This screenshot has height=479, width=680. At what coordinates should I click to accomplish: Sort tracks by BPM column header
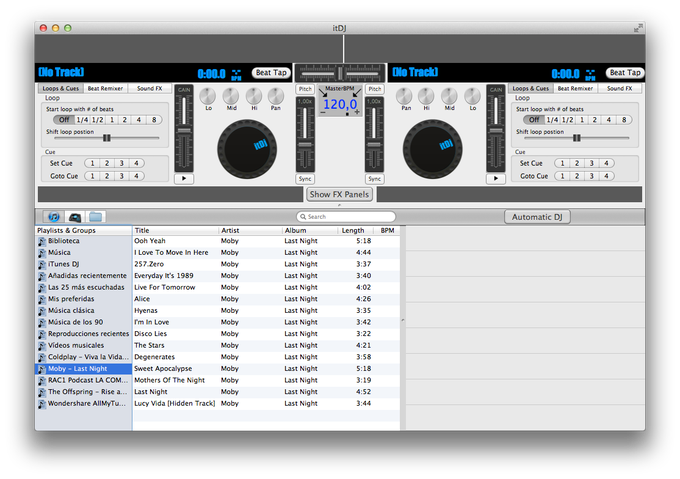387,231
